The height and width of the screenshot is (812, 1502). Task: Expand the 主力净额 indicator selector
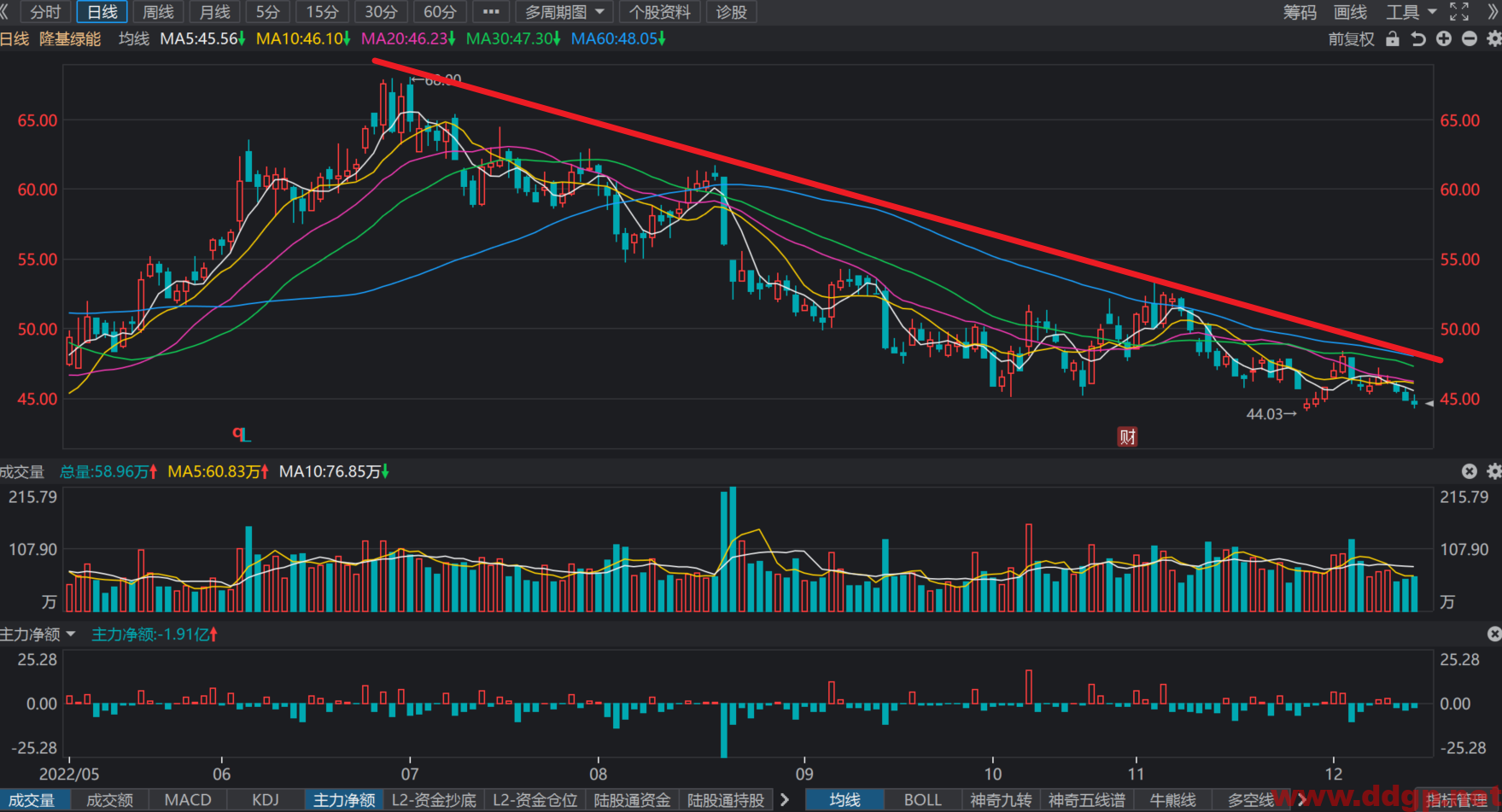tap(38, 634)
